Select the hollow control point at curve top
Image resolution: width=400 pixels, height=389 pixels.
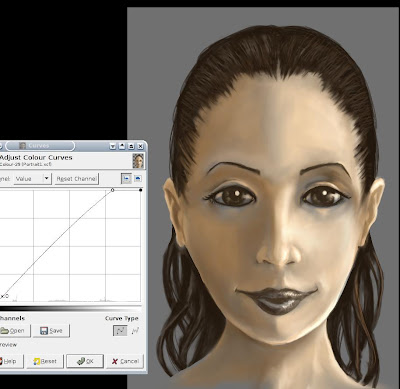(112, 190)
